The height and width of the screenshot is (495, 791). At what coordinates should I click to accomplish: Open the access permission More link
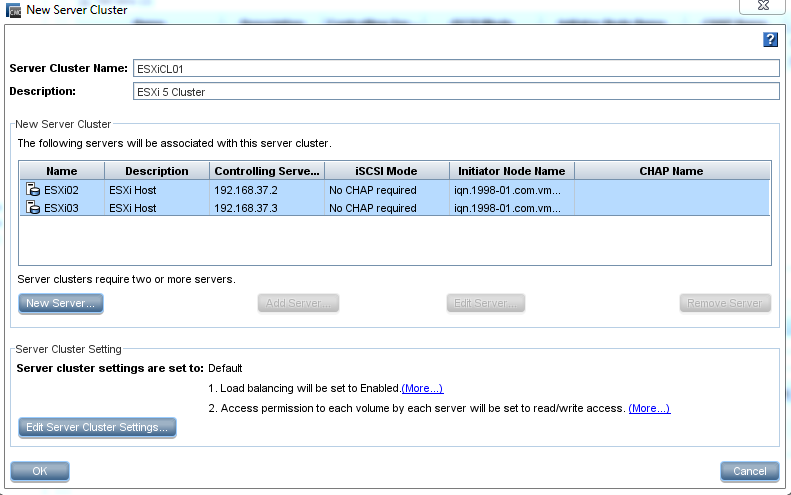coord(649,408)
